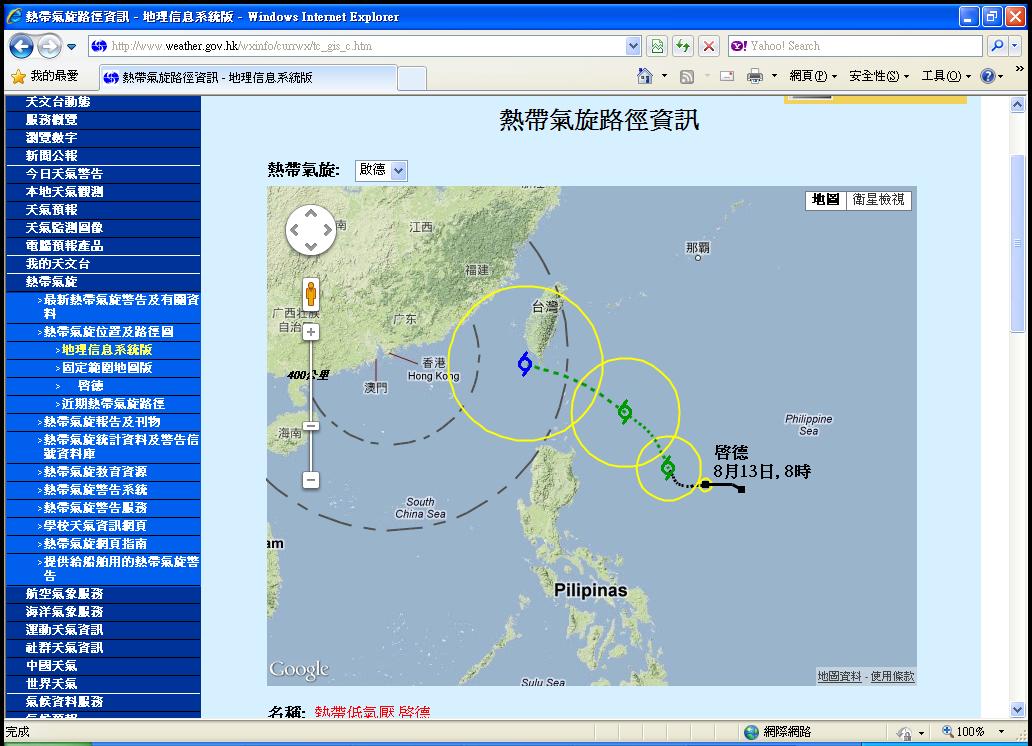
Task: Select the 熱帶氣旋路徑資訊 browser tab
Action: coord(248,78)
